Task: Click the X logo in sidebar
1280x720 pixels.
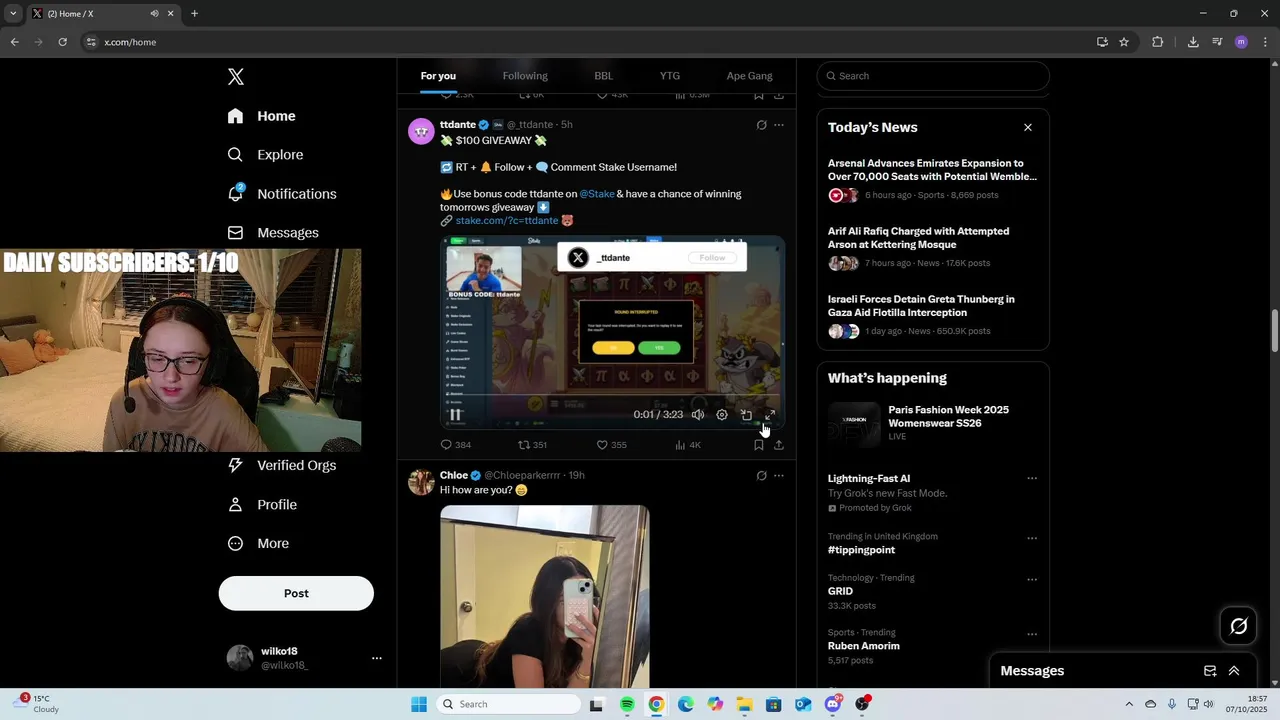Action: tap(236, 77)
